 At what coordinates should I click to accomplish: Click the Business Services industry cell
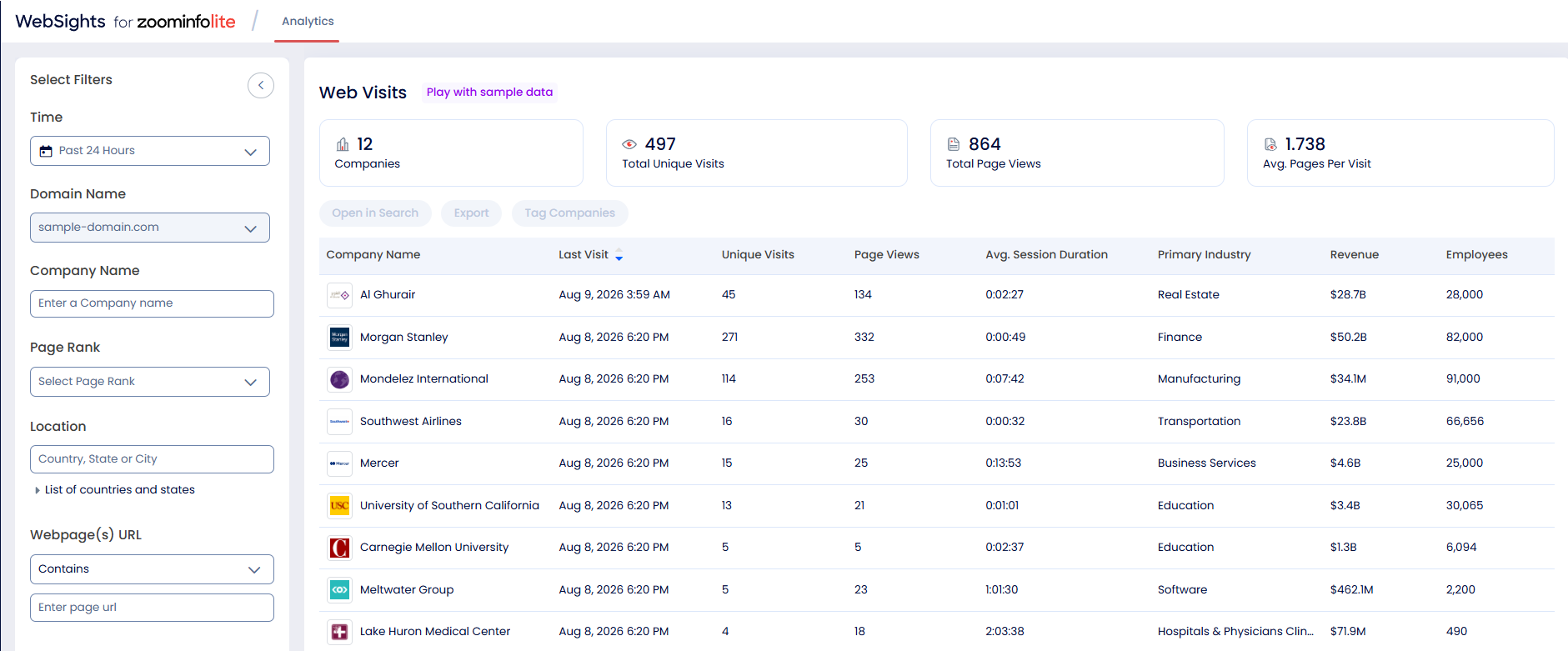1206,463
